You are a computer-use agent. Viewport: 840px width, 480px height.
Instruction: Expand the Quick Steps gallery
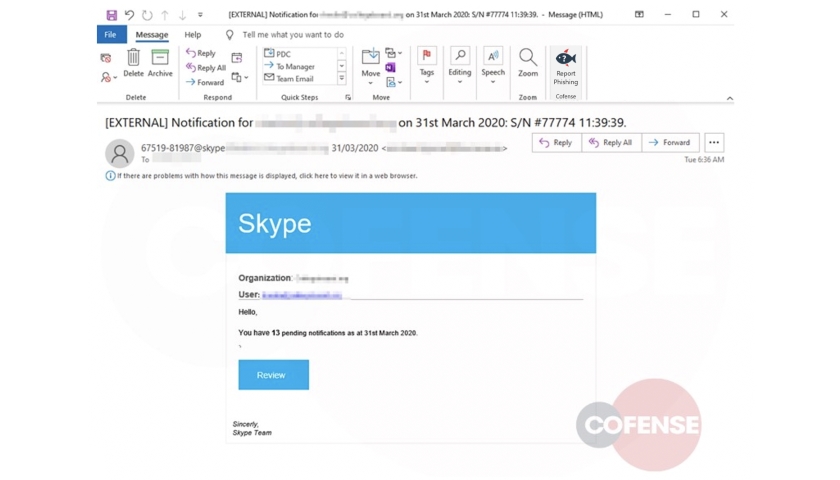[341, 79]
